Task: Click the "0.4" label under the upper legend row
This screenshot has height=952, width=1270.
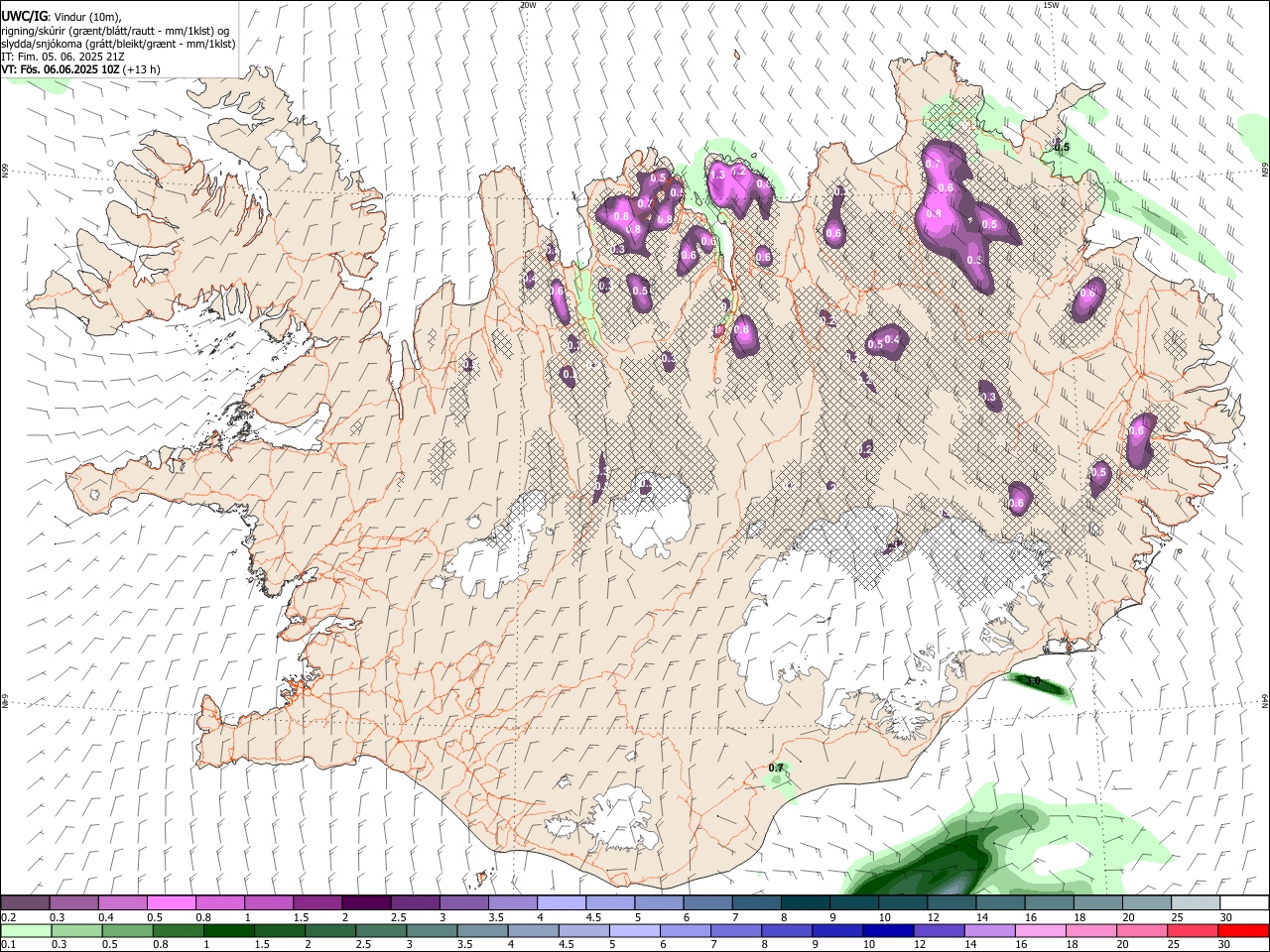Action: (x=106, y=917)
